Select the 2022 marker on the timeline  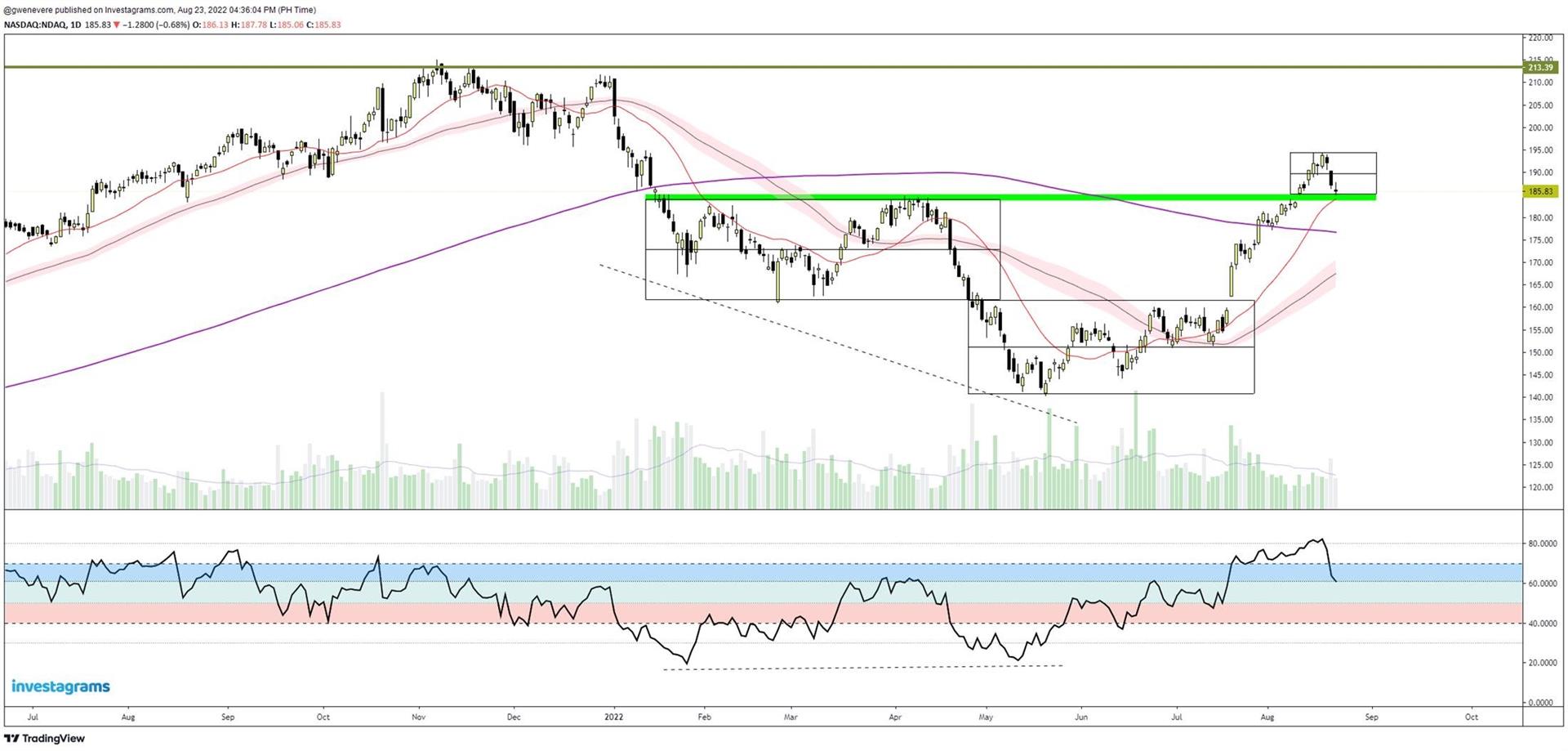coord(612,717)
